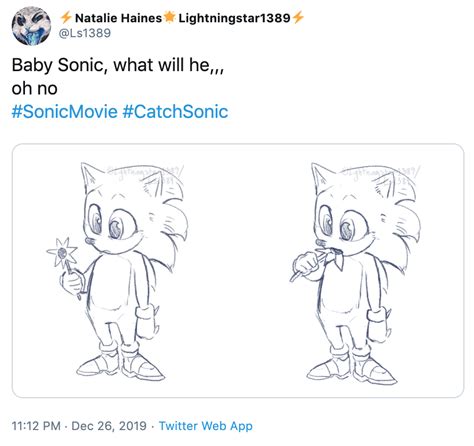
Task: Click the watermark on right sketch
Action: coord(380,172)
